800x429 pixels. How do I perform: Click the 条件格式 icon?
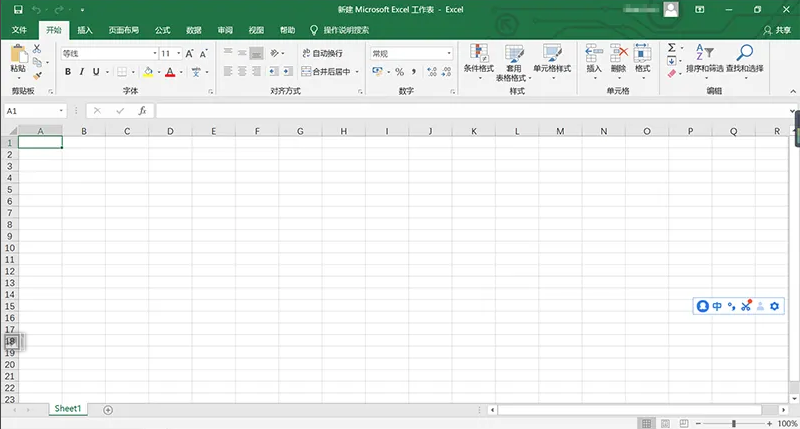click(478, 53)
